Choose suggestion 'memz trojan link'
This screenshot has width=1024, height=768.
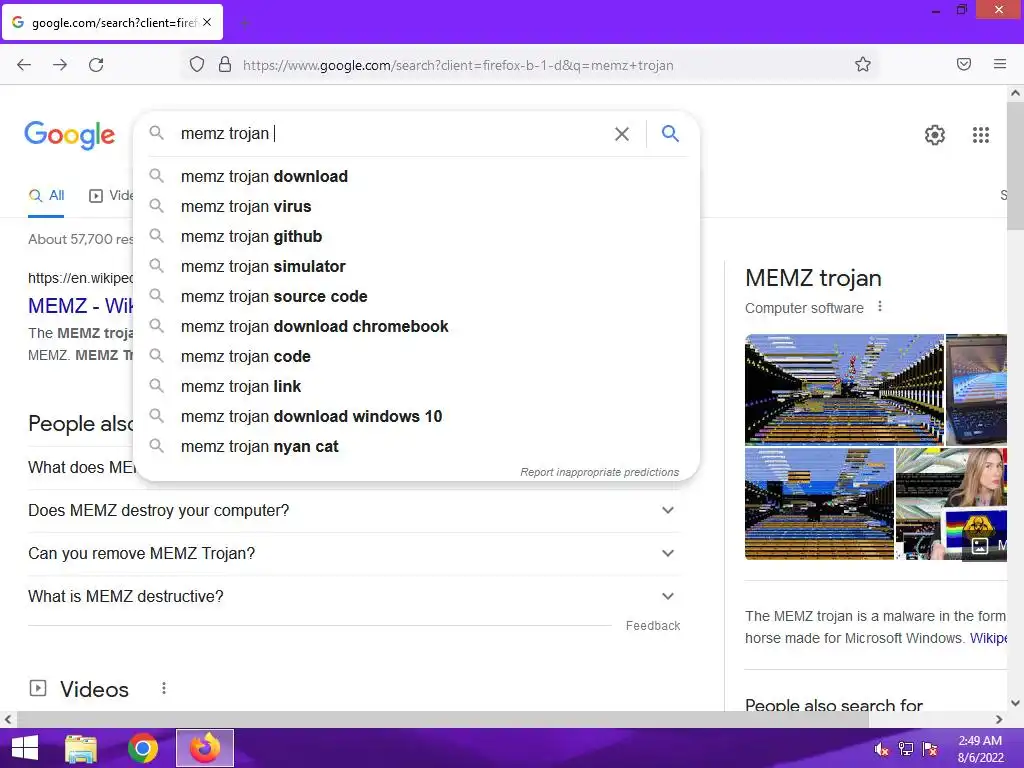coord(417,387)
